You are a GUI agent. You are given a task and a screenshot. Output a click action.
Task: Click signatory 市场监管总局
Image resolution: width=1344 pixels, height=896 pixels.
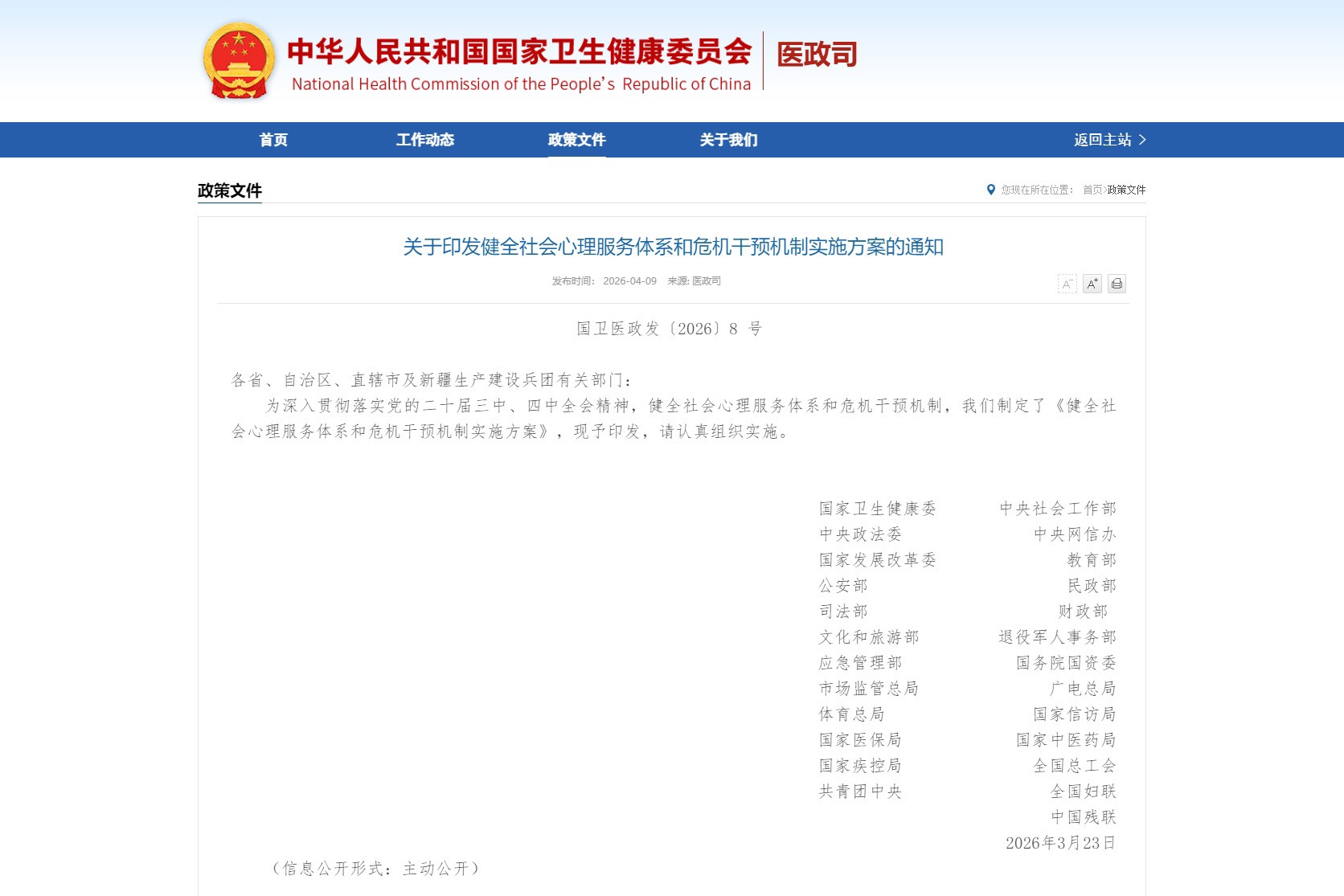pyautogui.click(x=869, y=689)
